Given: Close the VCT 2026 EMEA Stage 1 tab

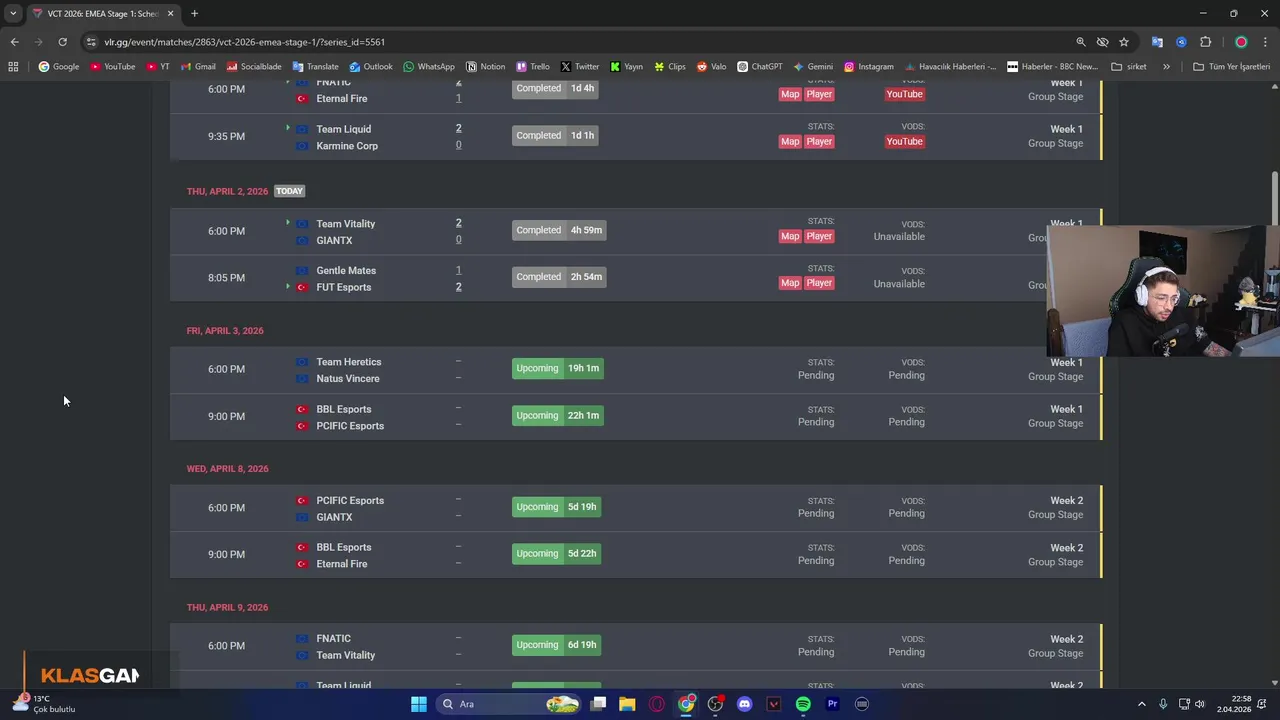Looking at the screenshot, I should tap(170, 14).
